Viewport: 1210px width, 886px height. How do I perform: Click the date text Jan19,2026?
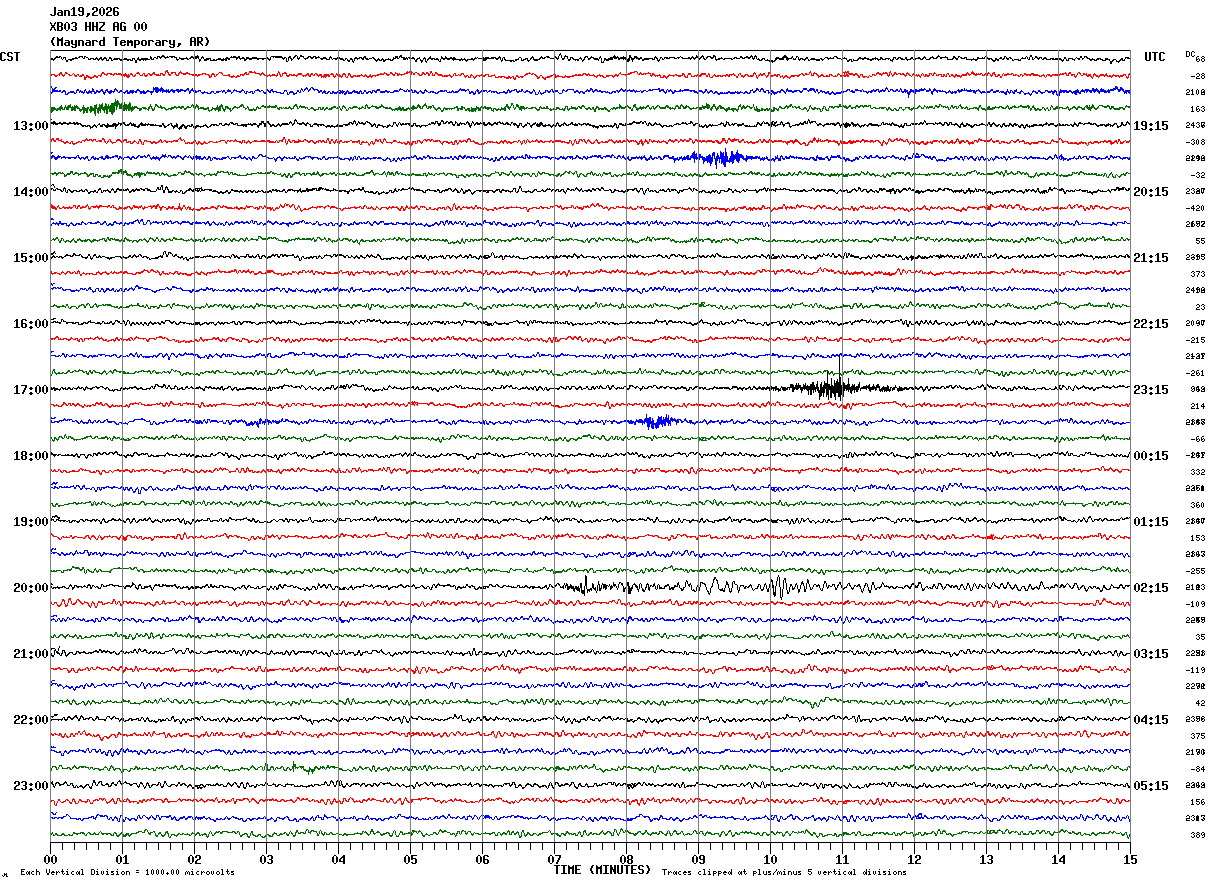pyautogui.click(x=84, y=12)
